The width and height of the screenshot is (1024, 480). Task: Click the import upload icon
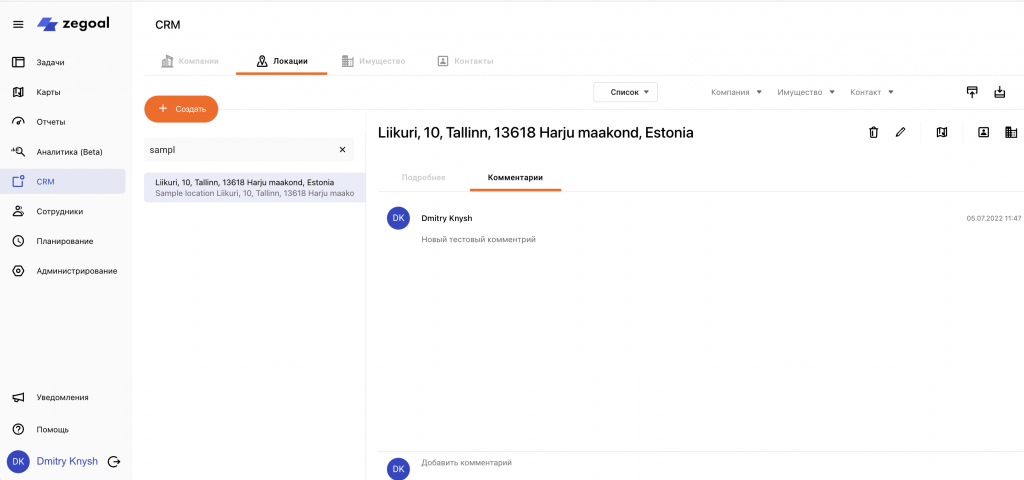(x=971, y=92)
